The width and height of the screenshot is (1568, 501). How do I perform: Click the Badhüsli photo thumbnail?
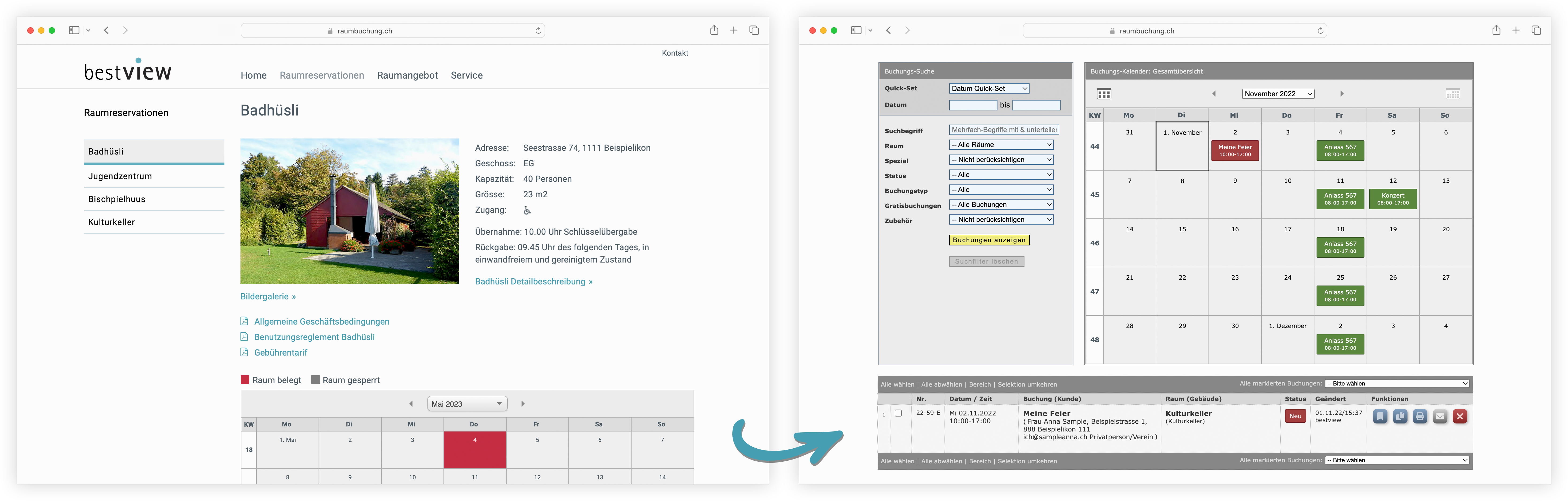(349, 211)
